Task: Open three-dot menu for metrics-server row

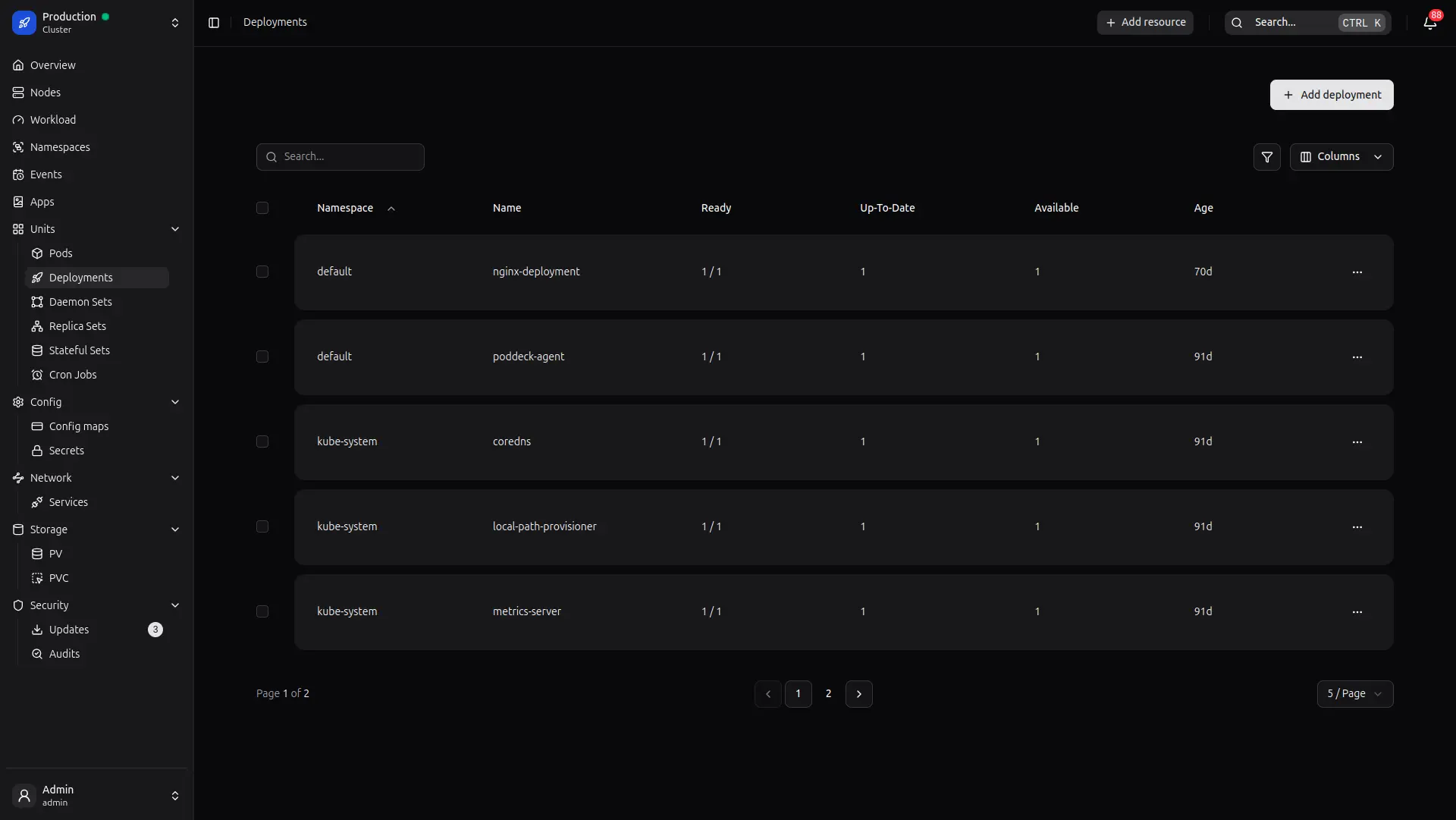Action: pos(1357,612)
